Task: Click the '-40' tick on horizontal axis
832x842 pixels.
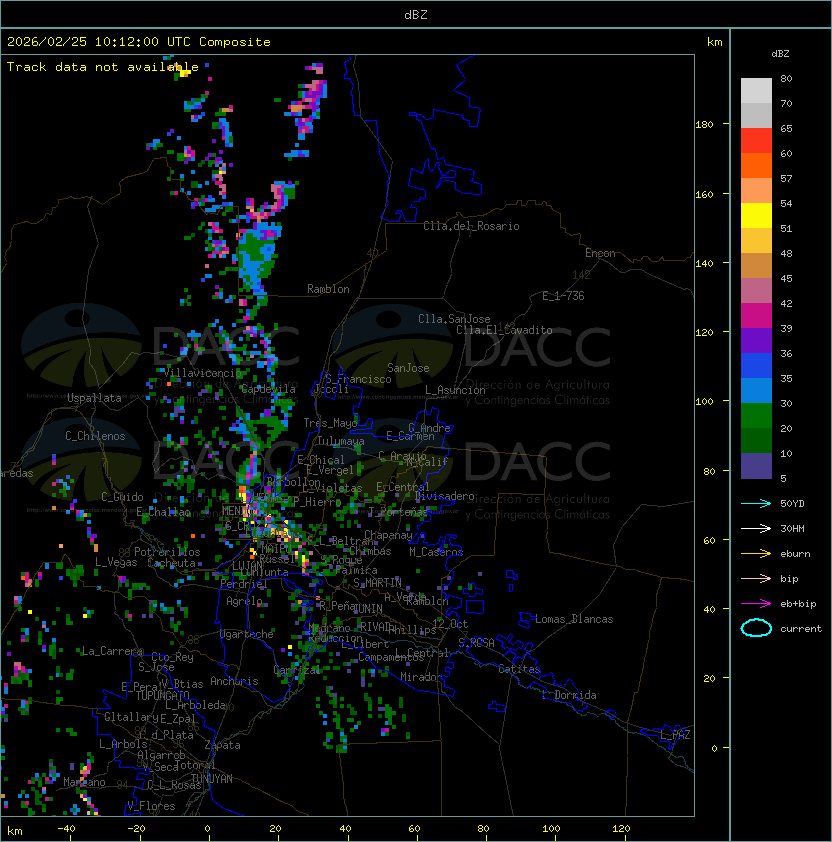Action: pyautogui.click(x=66, y=829)
